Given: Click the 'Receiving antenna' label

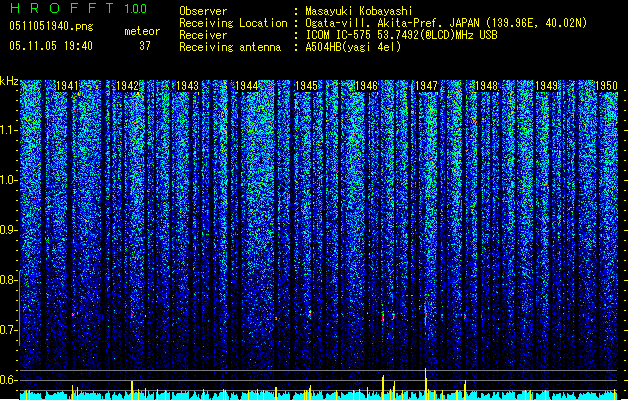Looking at the screenshot, I should click(x=230, y=47).
